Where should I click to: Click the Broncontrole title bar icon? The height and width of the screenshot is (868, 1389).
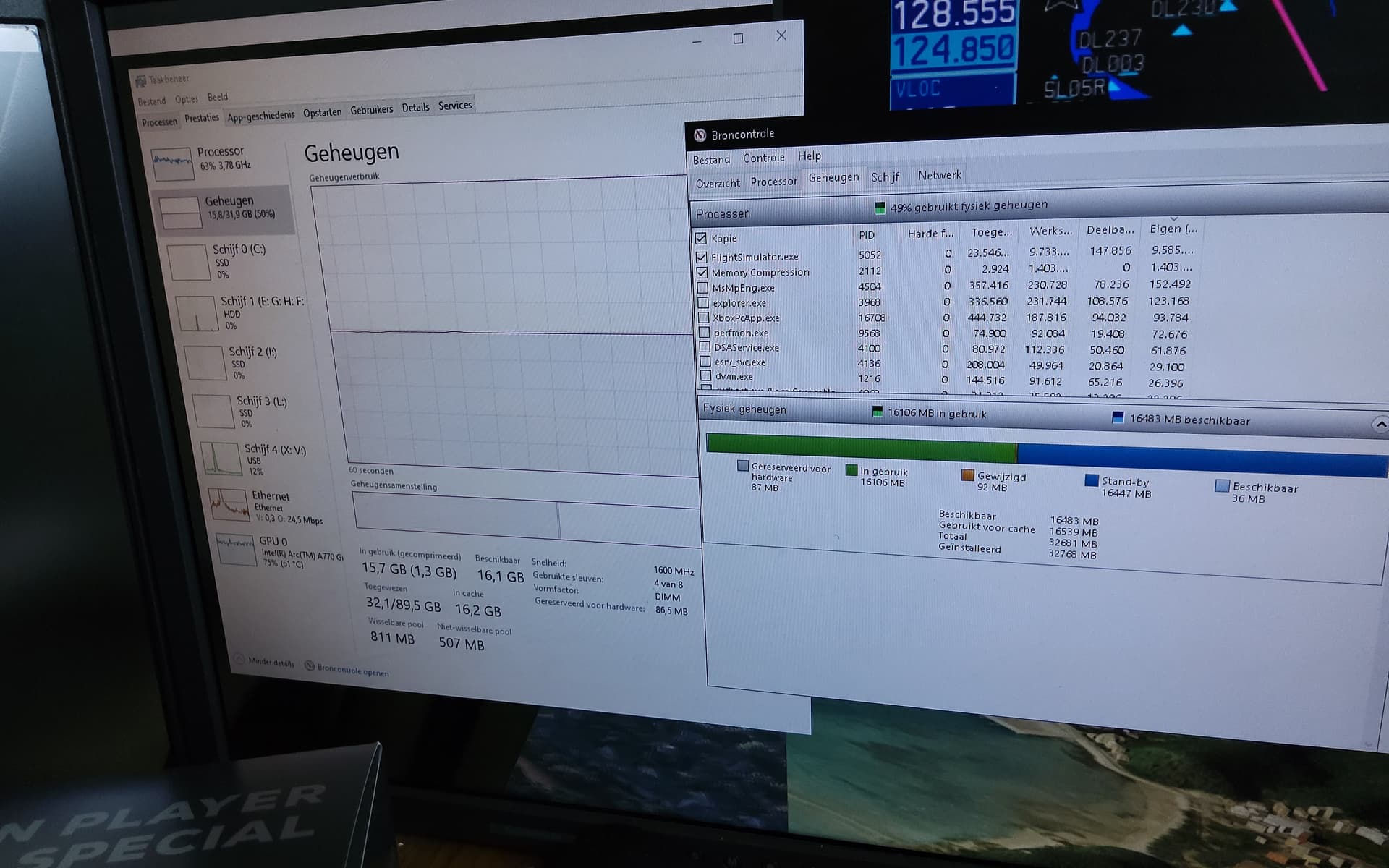click(699, 134)
